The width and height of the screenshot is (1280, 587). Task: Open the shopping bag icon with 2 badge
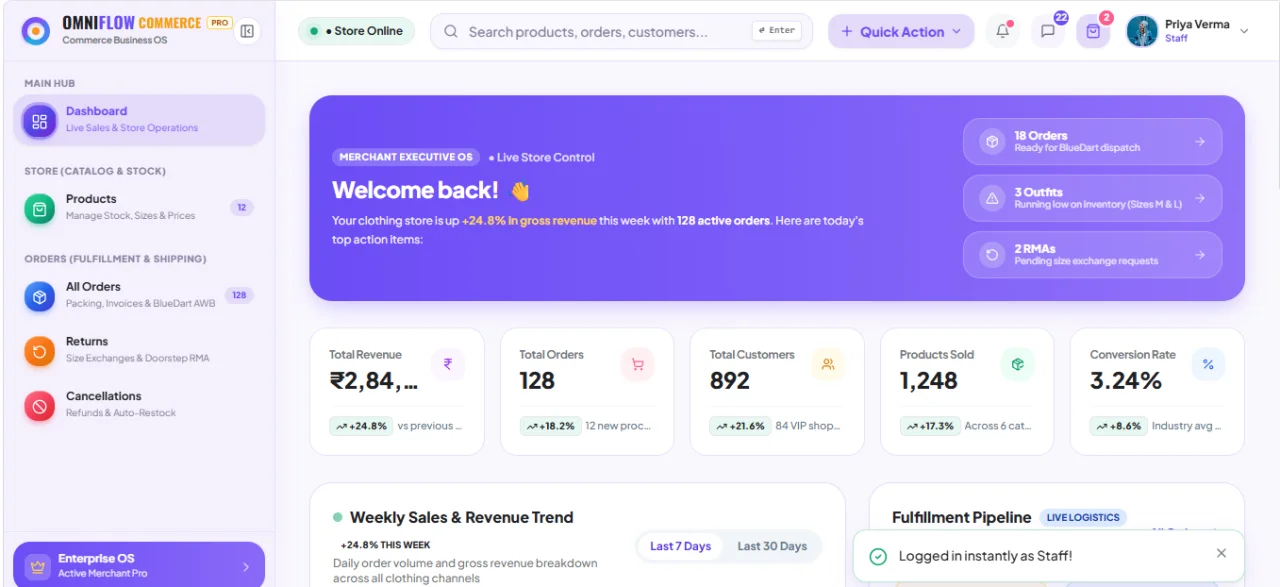click(1093, 31)
